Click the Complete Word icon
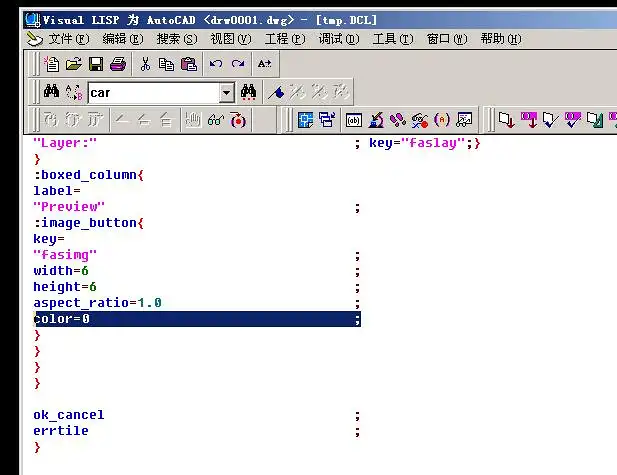617x475 pixels. click(264, 64)
